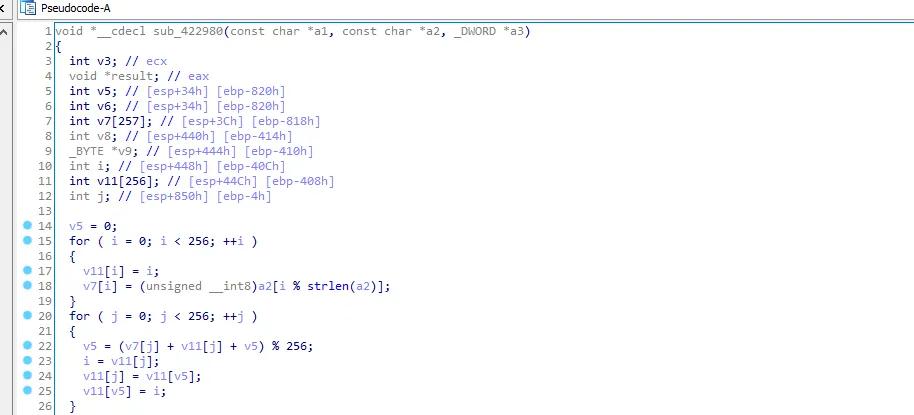
Task: Click the _BYTE type on line 9
Action: pyautogui.click(x=89, y=151)
